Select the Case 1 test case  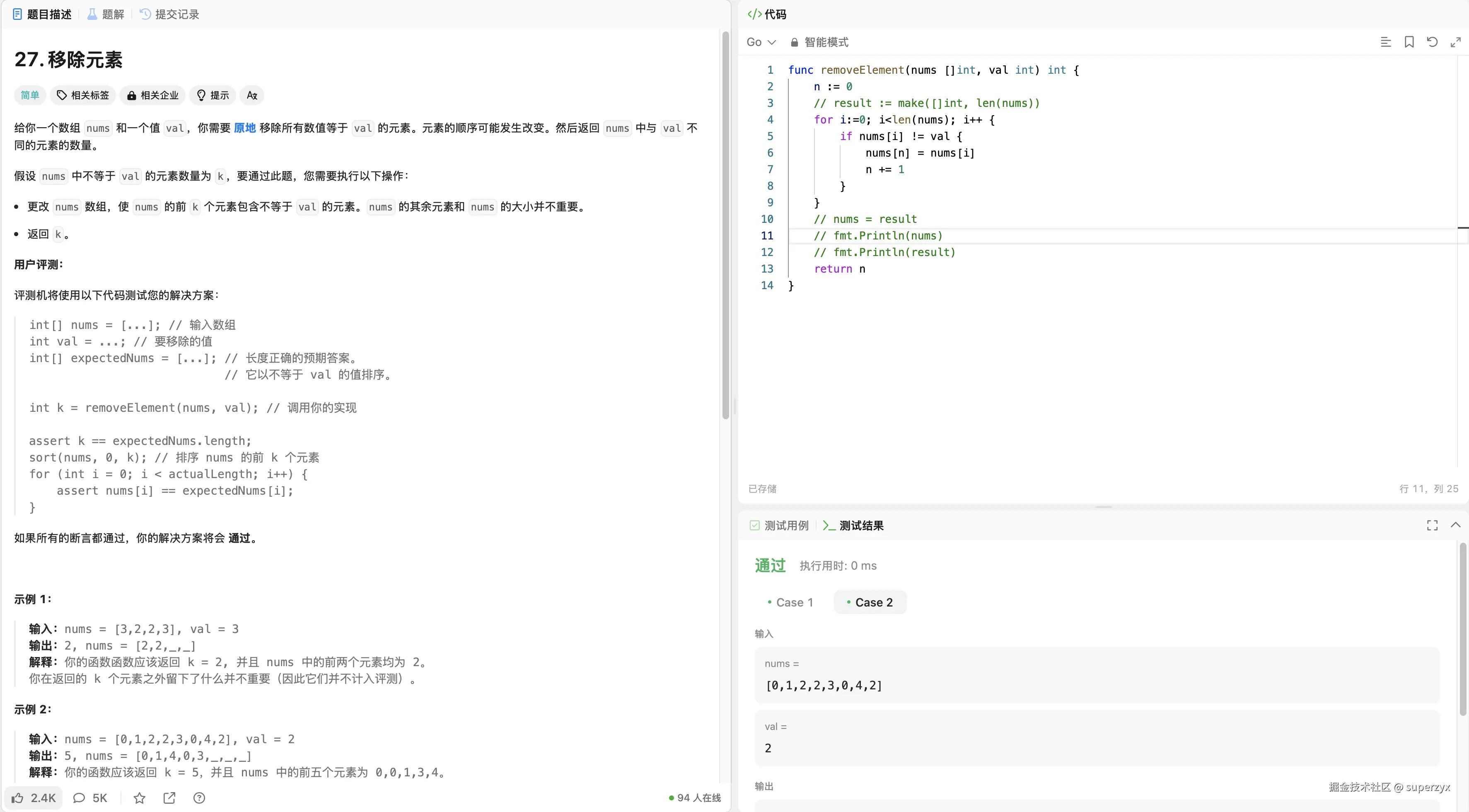(x=790, y=602)
